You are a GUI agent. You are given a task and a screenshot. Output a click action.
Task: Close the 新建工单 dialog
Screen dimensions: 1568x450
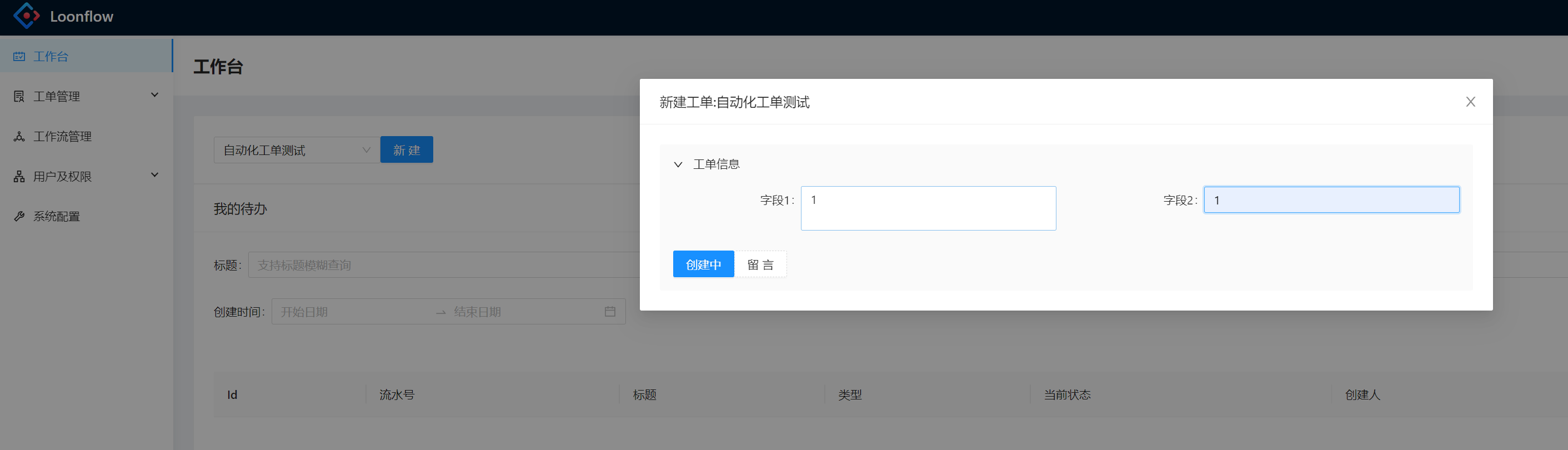click(1471, 102)
